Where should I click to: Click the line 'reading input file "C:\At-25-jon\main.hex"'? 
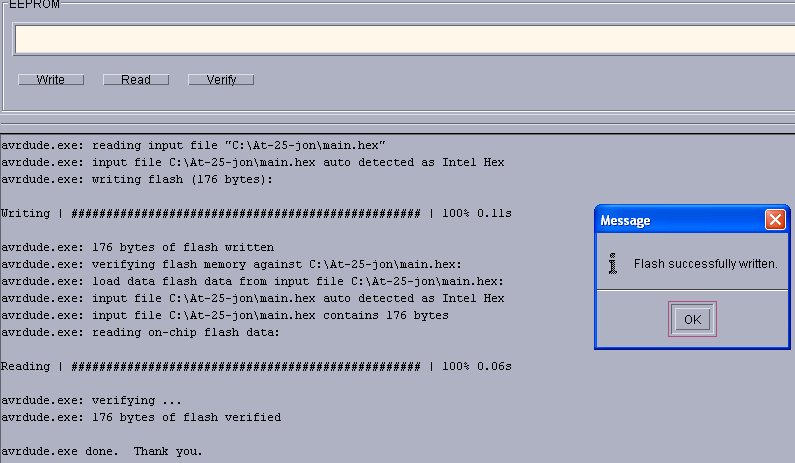click(x=193, y=146)
